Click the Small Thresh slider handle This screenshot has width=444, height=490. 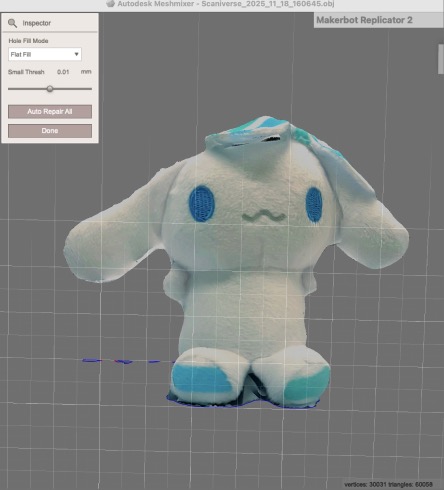[50, 89]
